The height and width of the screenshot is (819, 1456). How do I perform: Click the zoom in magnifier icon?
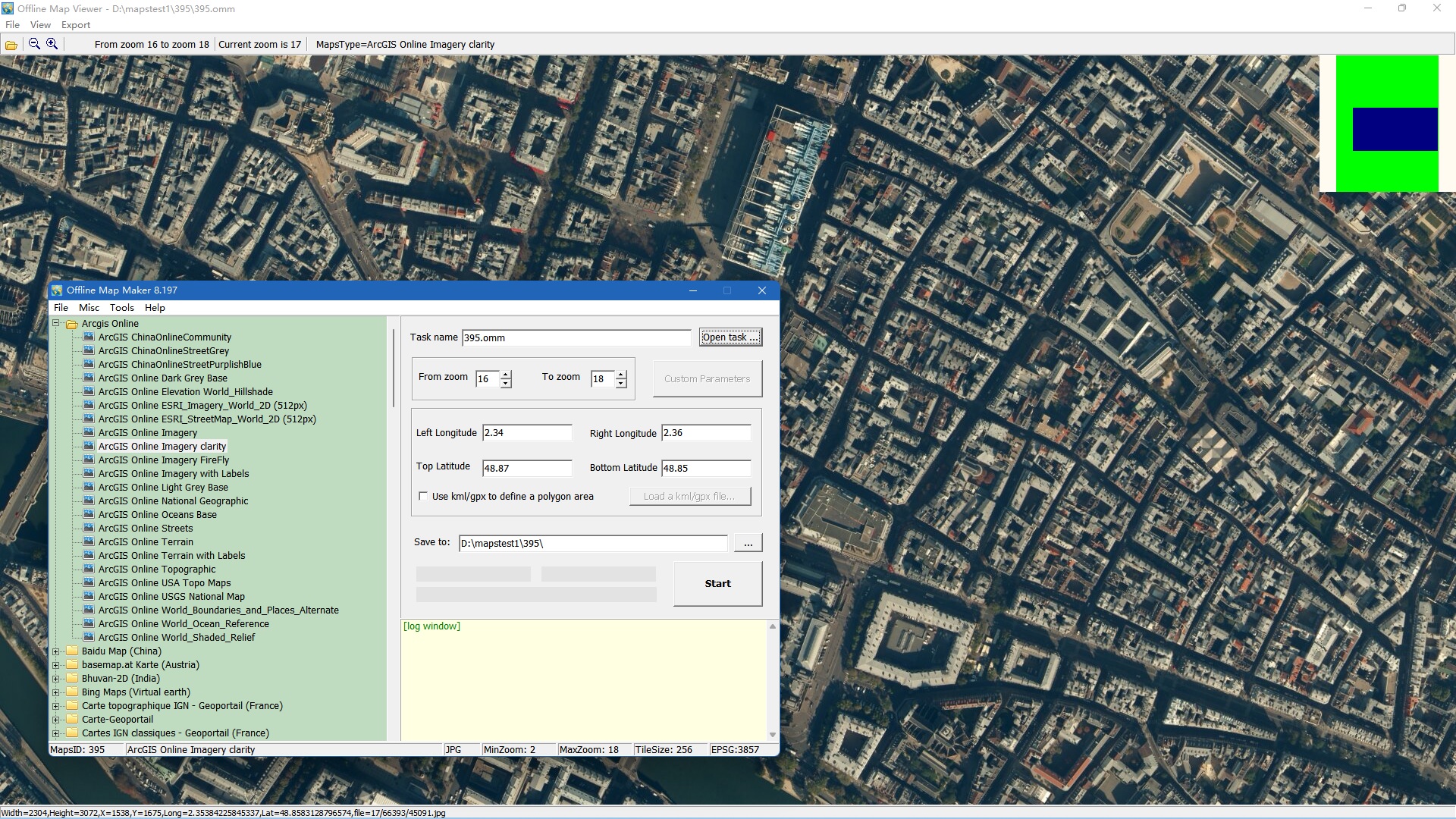(52, 44)
